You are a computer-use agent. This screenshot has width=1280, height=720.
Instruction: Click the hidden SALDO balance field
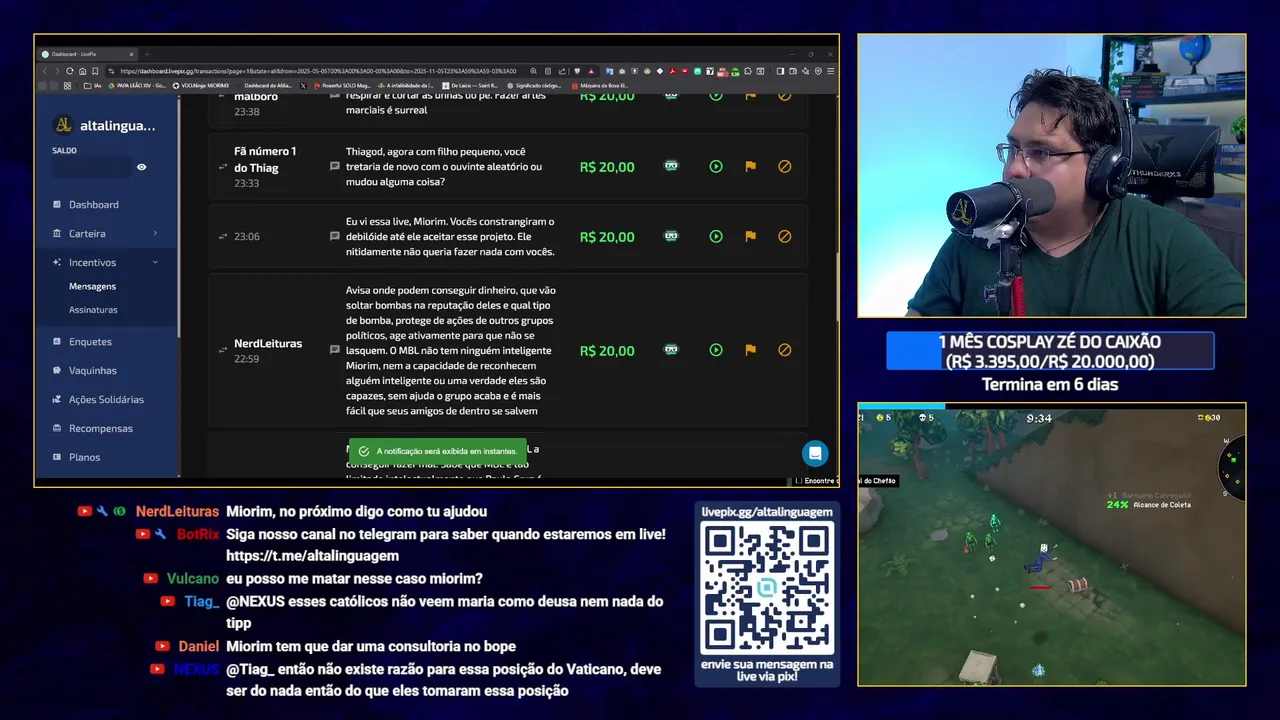[x=91, y=167]
